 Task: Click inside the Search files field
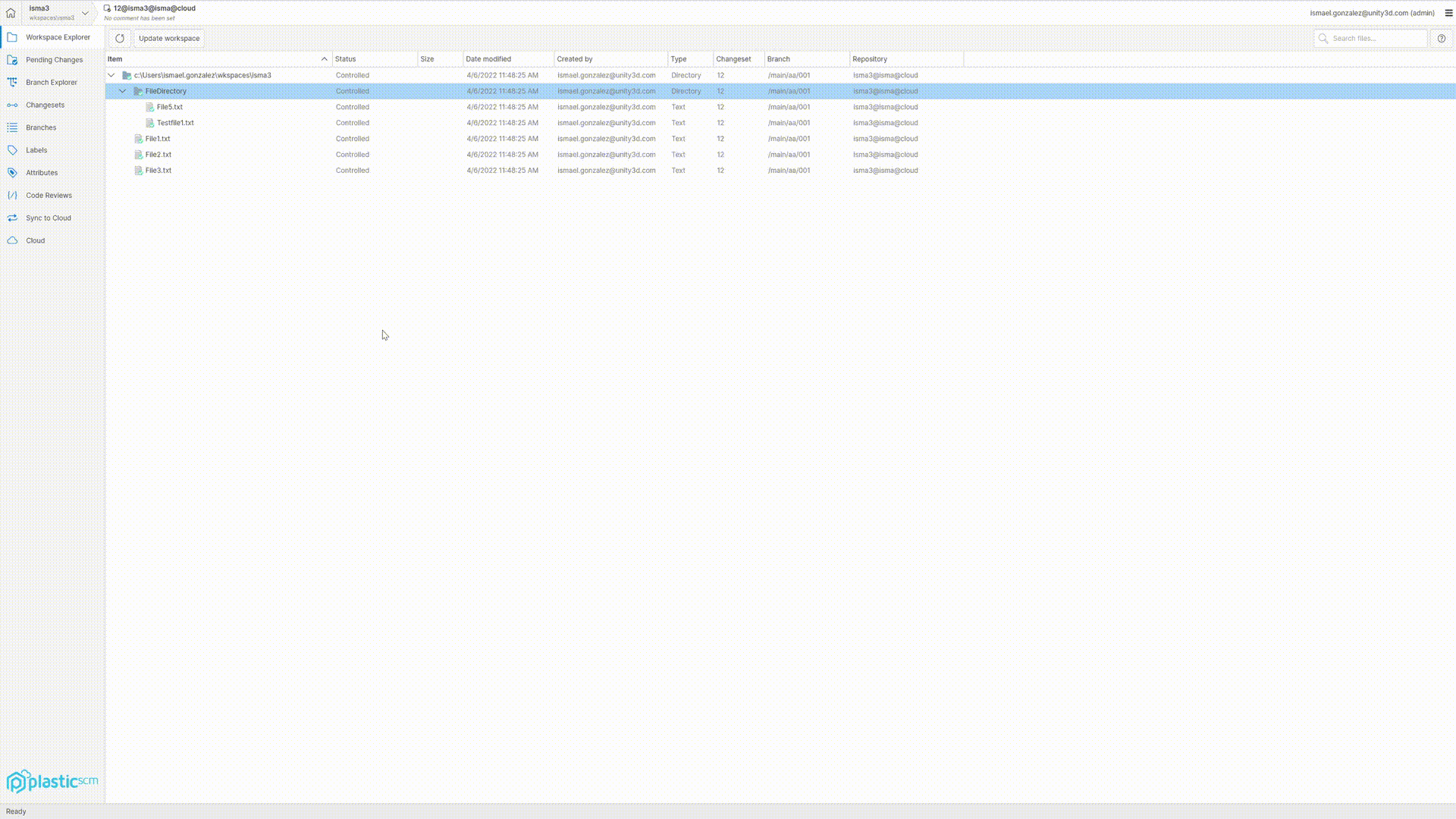coord(1371,38)
